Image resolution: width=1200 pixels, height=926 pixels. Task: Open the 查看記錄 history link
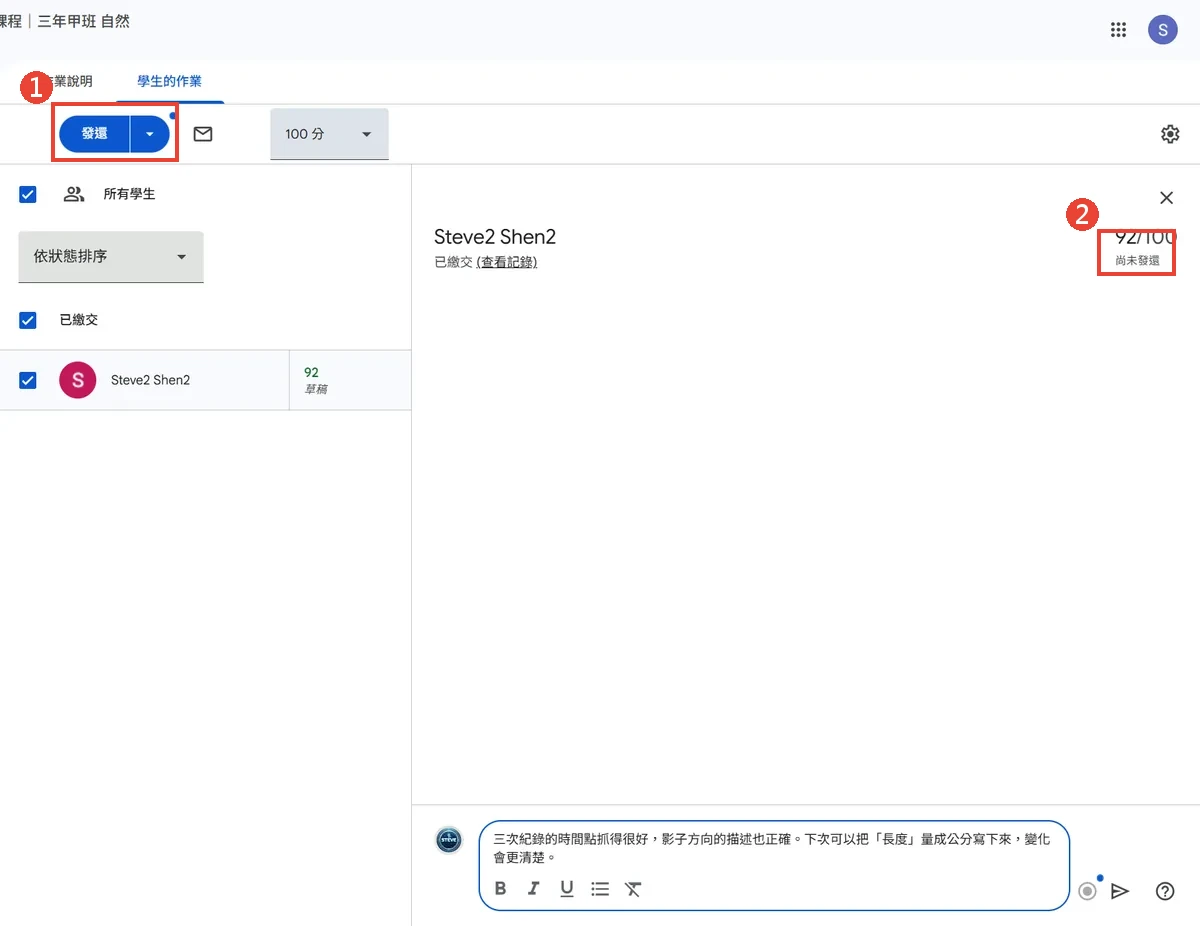coord(507,262)
